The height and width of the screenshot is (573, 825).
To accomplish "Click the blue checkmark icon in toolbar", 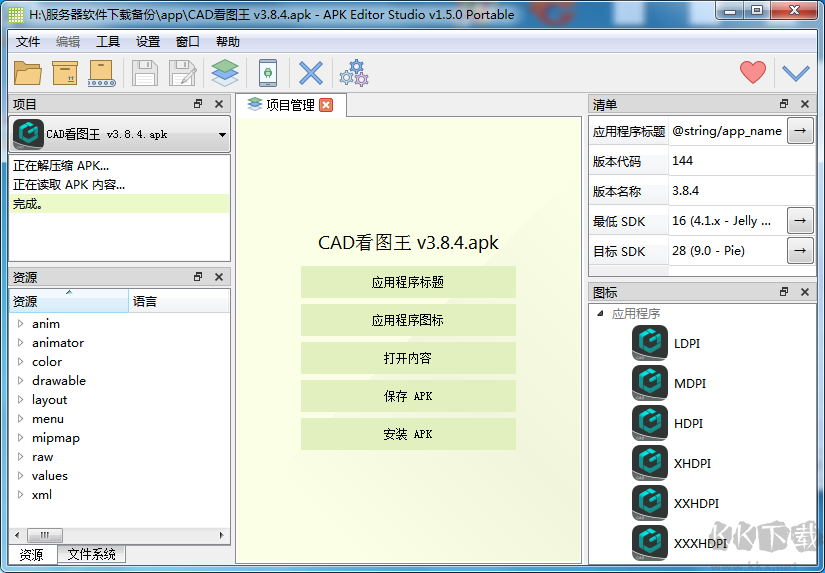I will point(795,73).
